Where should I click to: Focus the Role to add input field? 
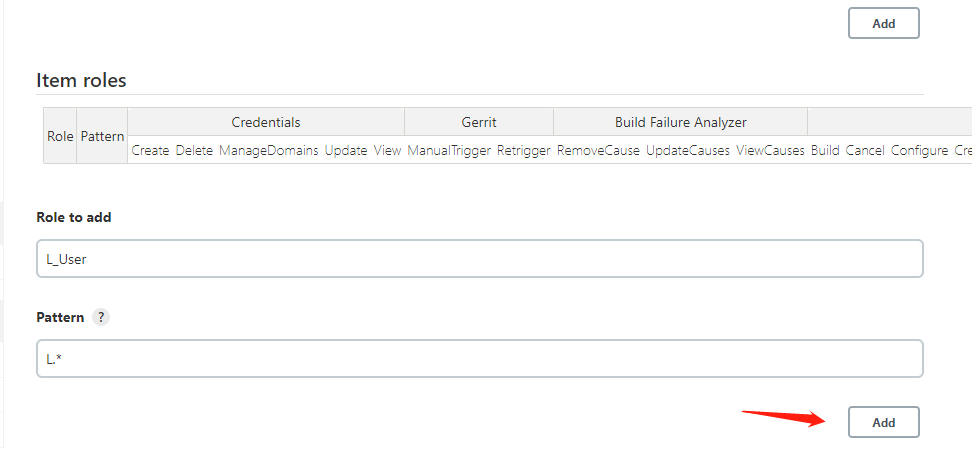click(x=479, y=258)
